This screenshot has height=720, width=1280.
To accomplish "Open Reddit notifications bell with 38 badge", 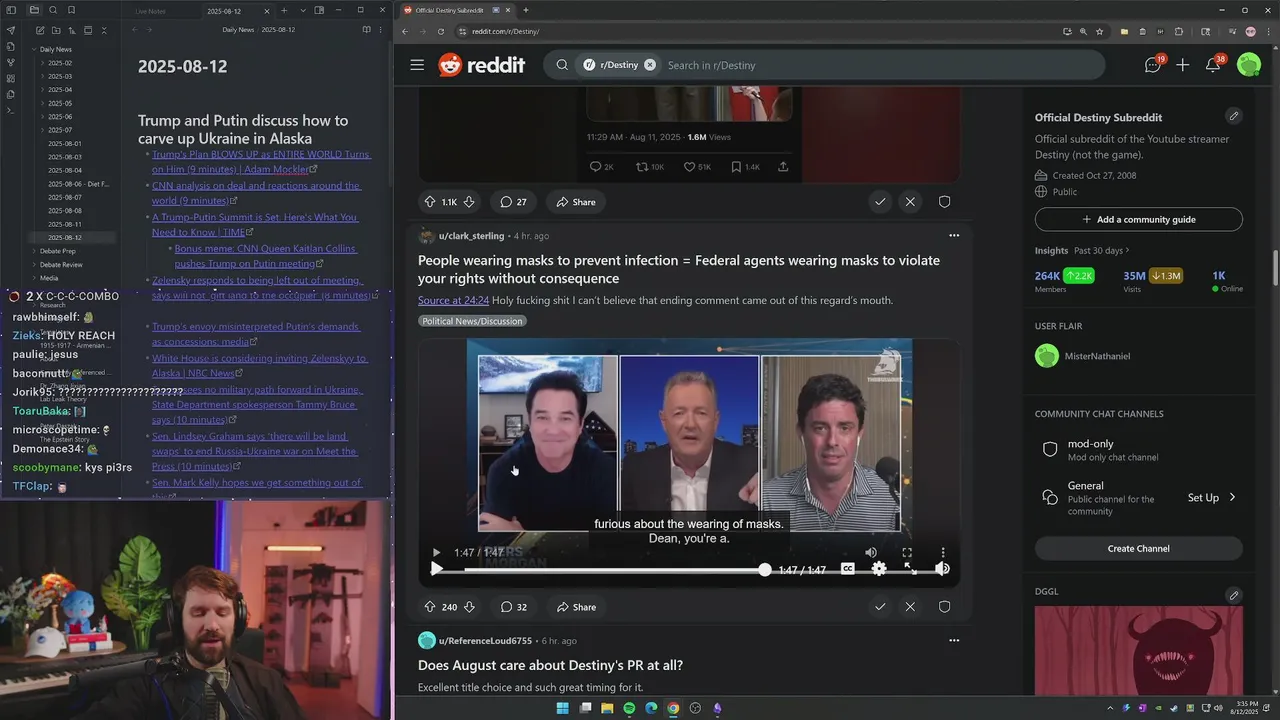I will 1213,65.
